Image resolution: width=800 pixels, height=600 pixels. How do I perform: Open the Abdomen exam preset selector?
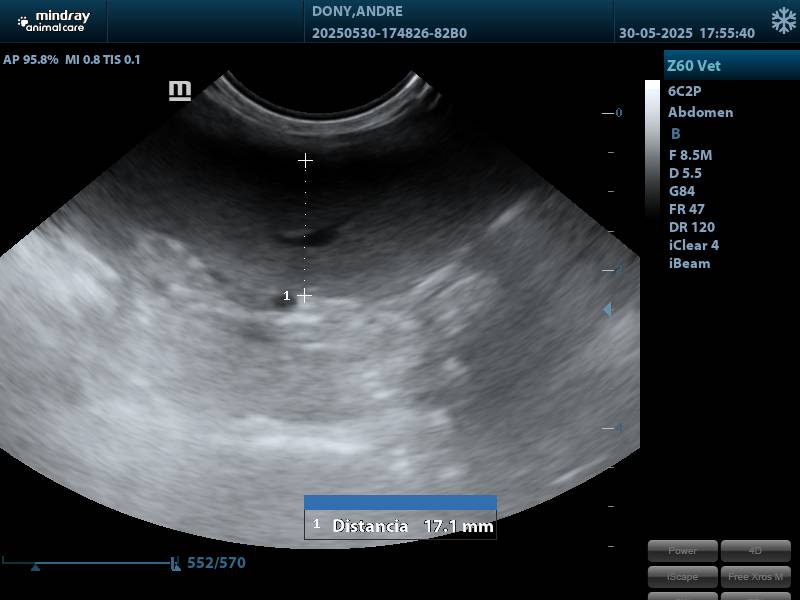click(x=700, y=112)
